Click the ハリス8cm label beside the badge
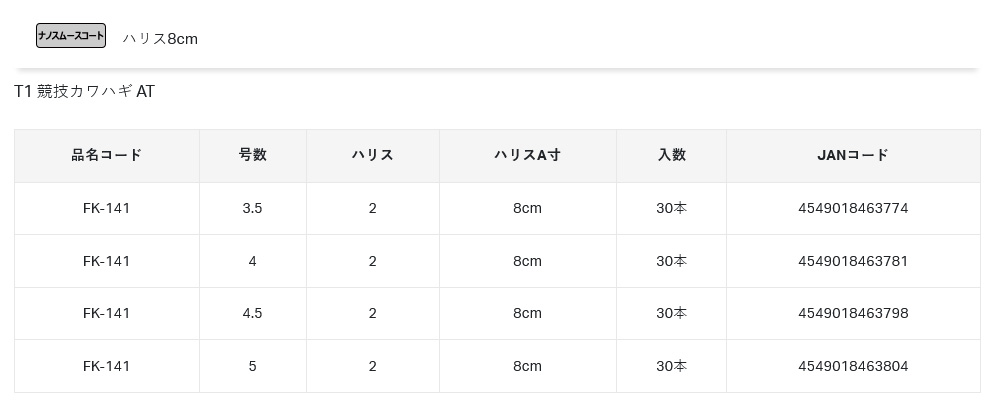 pyautogui.click(x=160, y=39)
